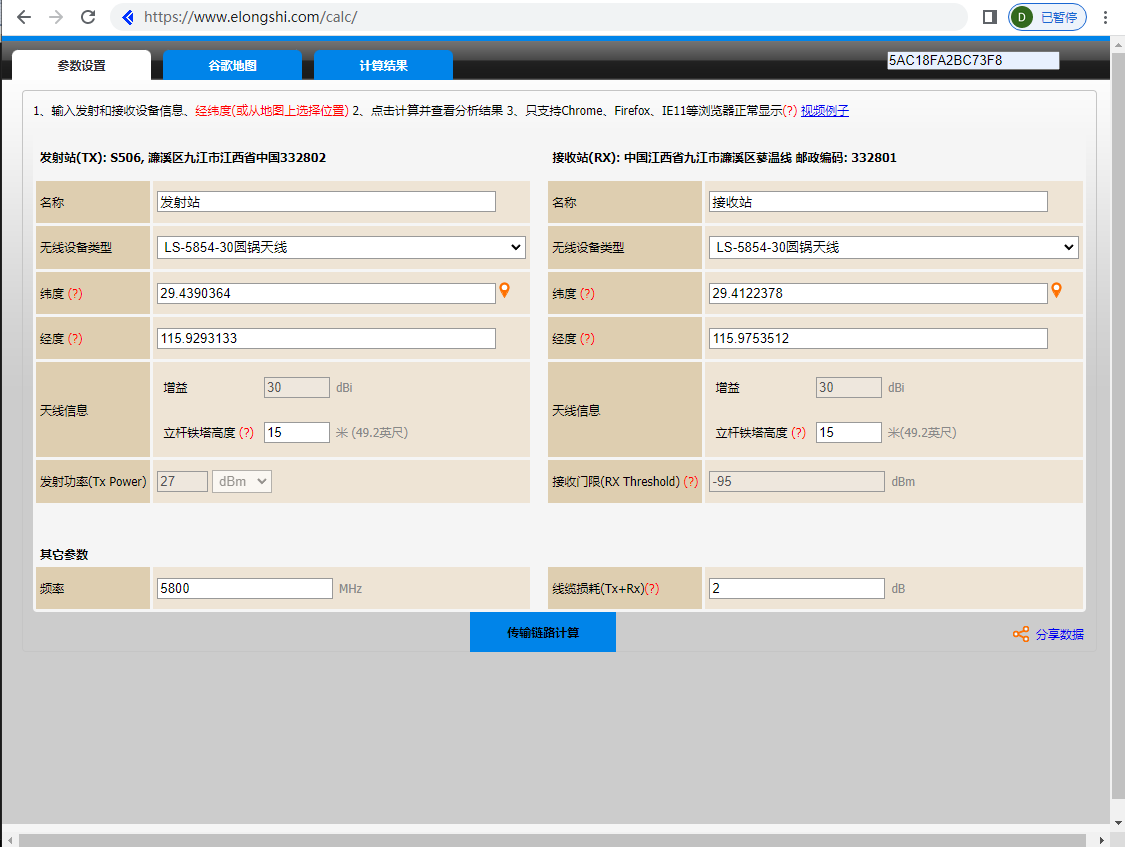
Task: Click the (?) help beside 立杆铁塔高度
Action: (x=248, y=432)
